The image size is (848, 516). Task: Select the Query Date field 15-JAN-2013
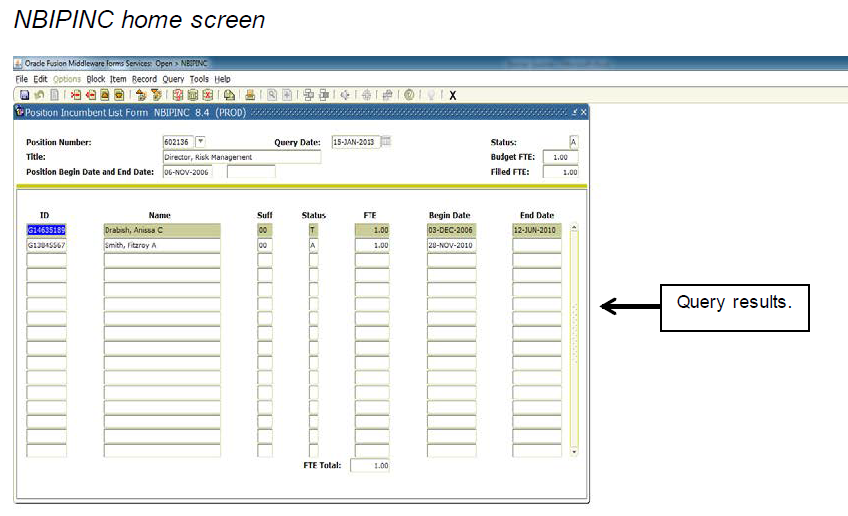click(x=353, y=142)
